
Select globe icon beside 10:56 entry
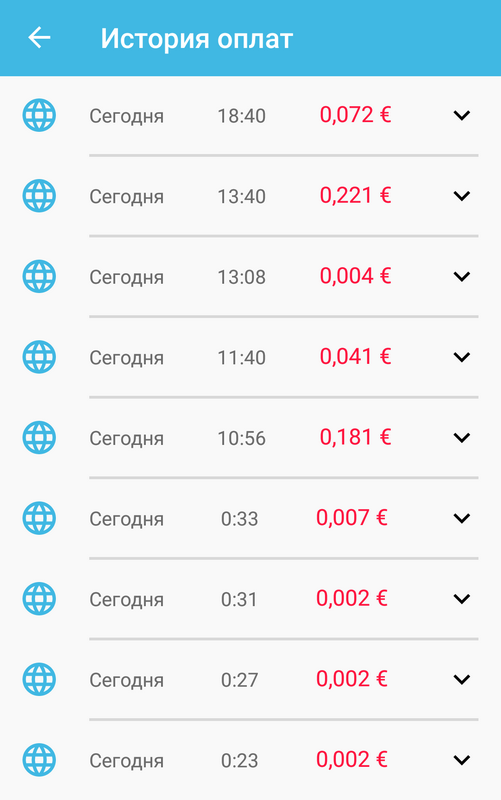click(x=39, y=438)
